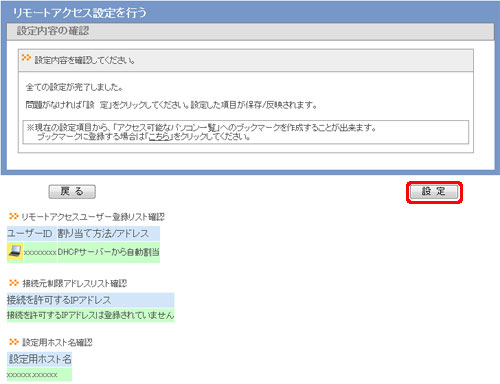Click the 接続を許可するIPアドレス header
Screen dimensions: 500x384
91,300
